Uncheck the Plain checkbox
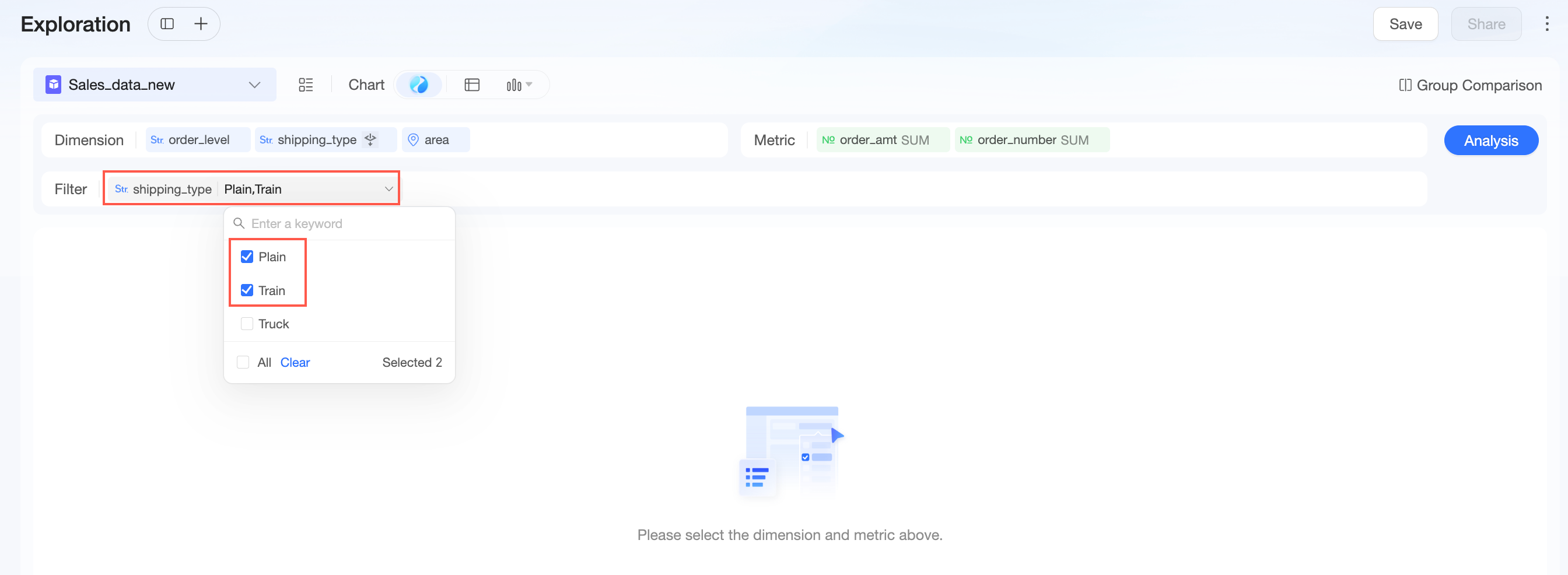This screenshot has width=1568, height=575. click(247, 257)
